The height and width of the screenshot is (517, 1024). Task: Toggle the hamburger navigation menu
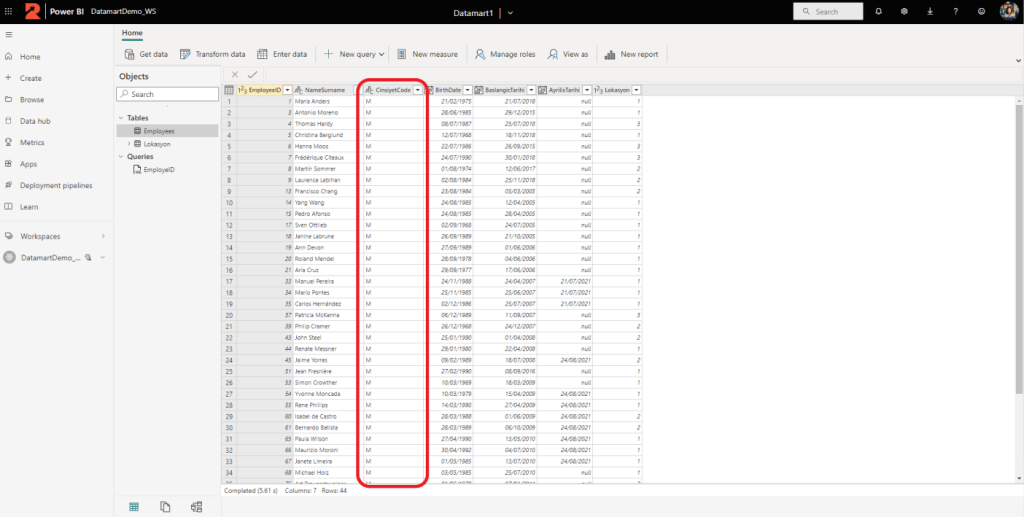point(9,35)
